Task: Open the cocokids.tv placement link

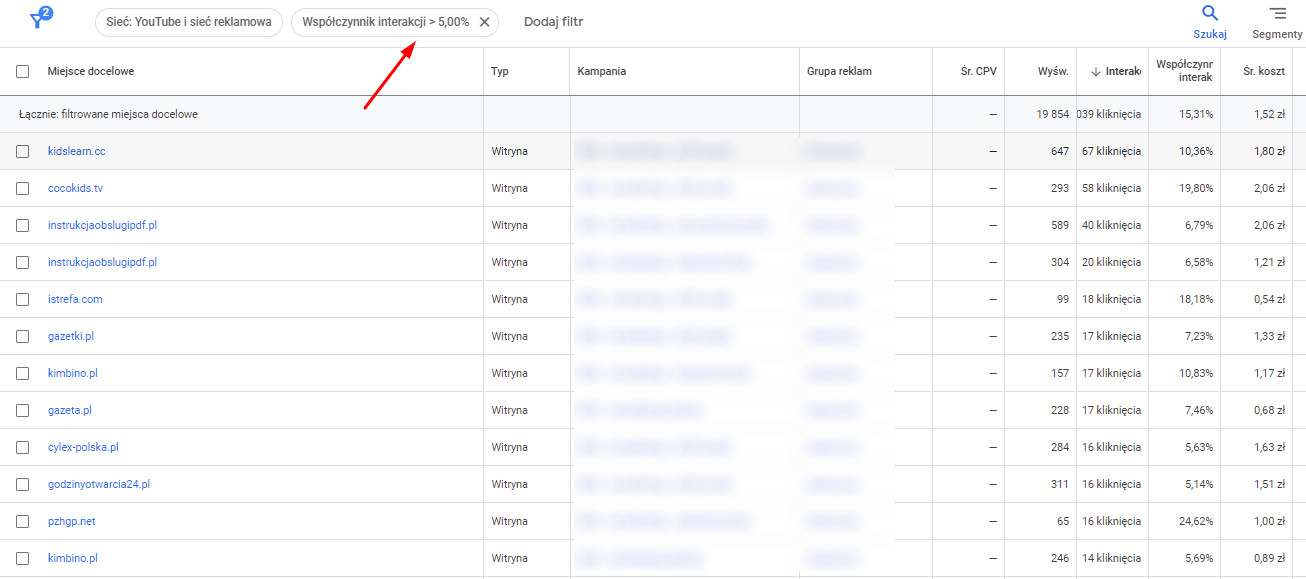Action: tap(75, 188)
